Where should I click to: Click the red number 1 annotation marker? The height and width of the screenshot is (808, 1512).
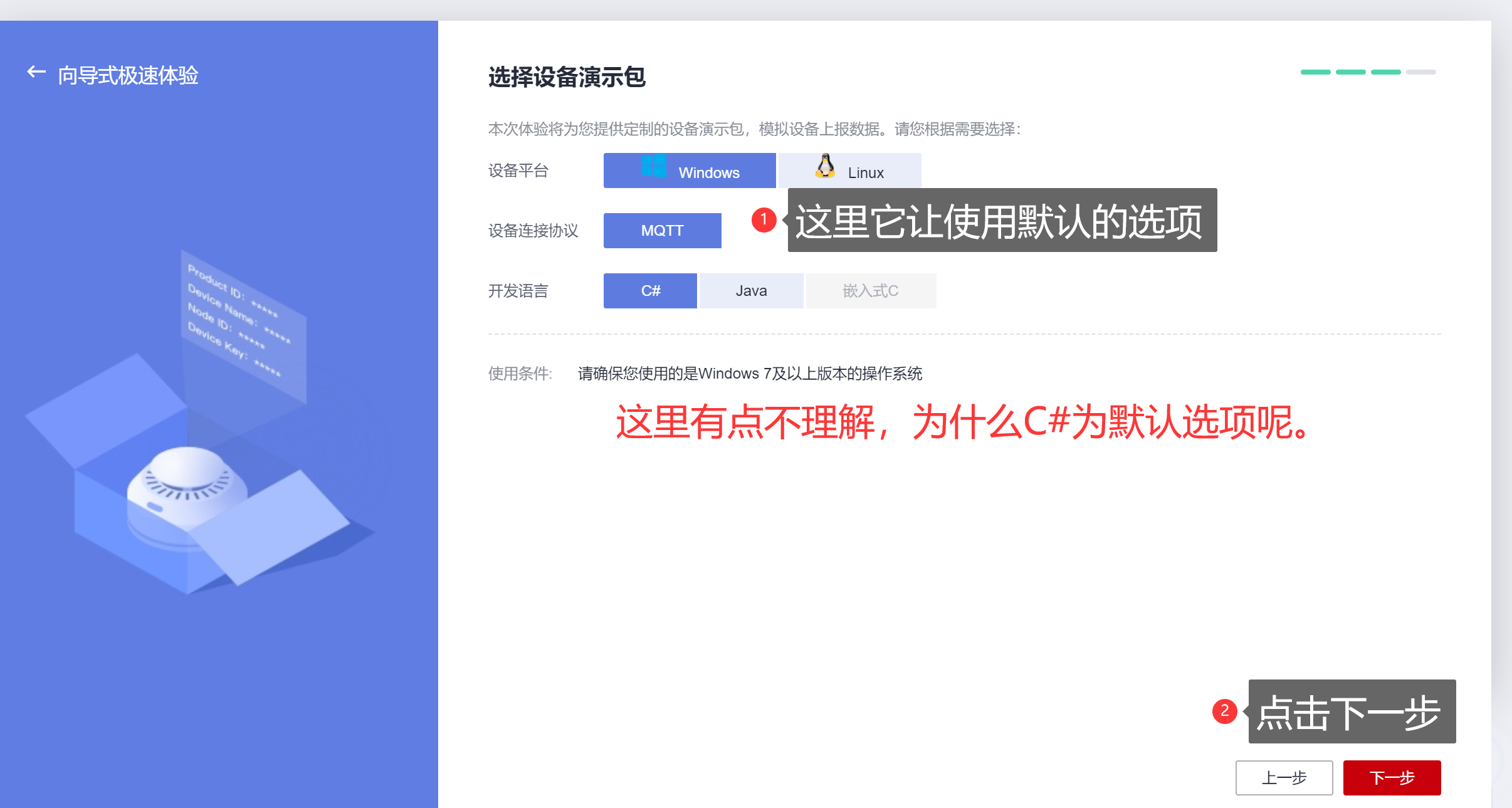click(x=764, y=219)
